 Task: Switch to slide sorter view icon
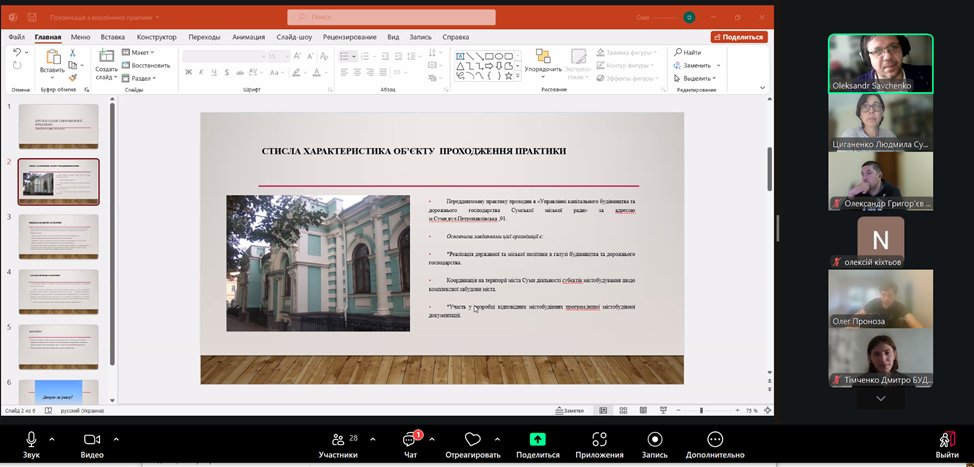pos(623,410)
